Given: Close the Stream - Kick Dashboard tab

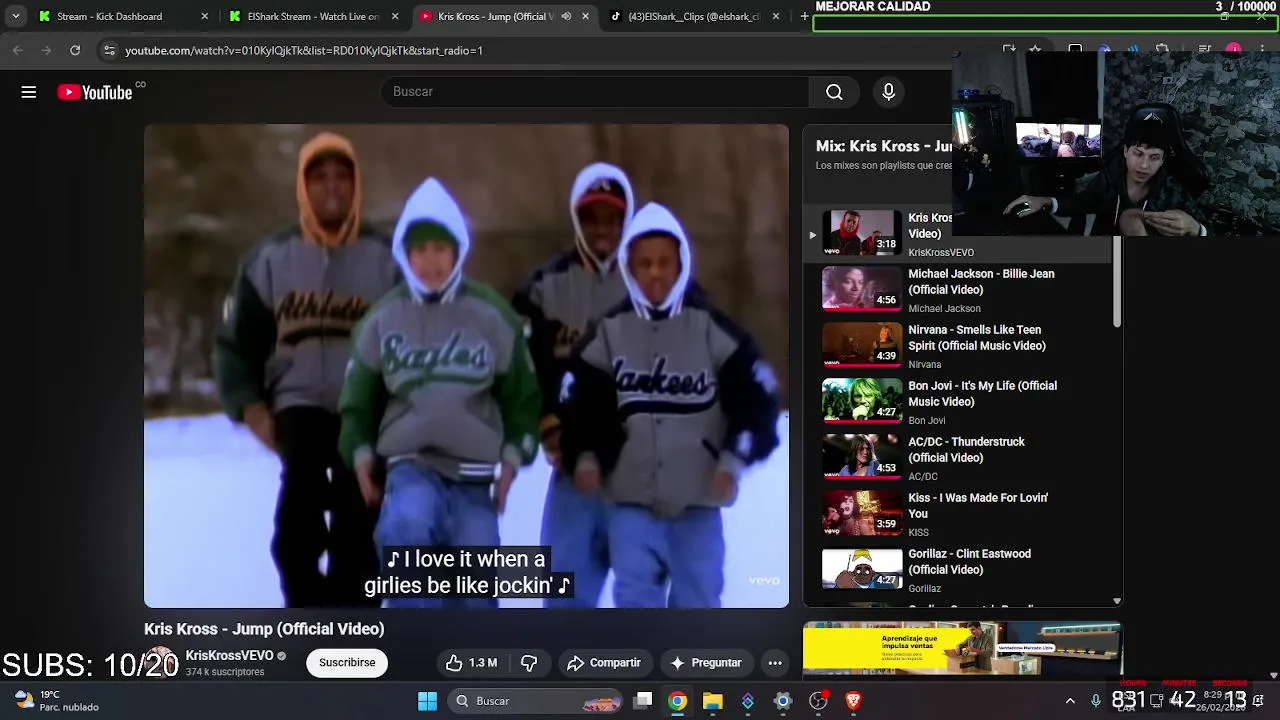Looking at the screenshot, I should pos(205,16).
